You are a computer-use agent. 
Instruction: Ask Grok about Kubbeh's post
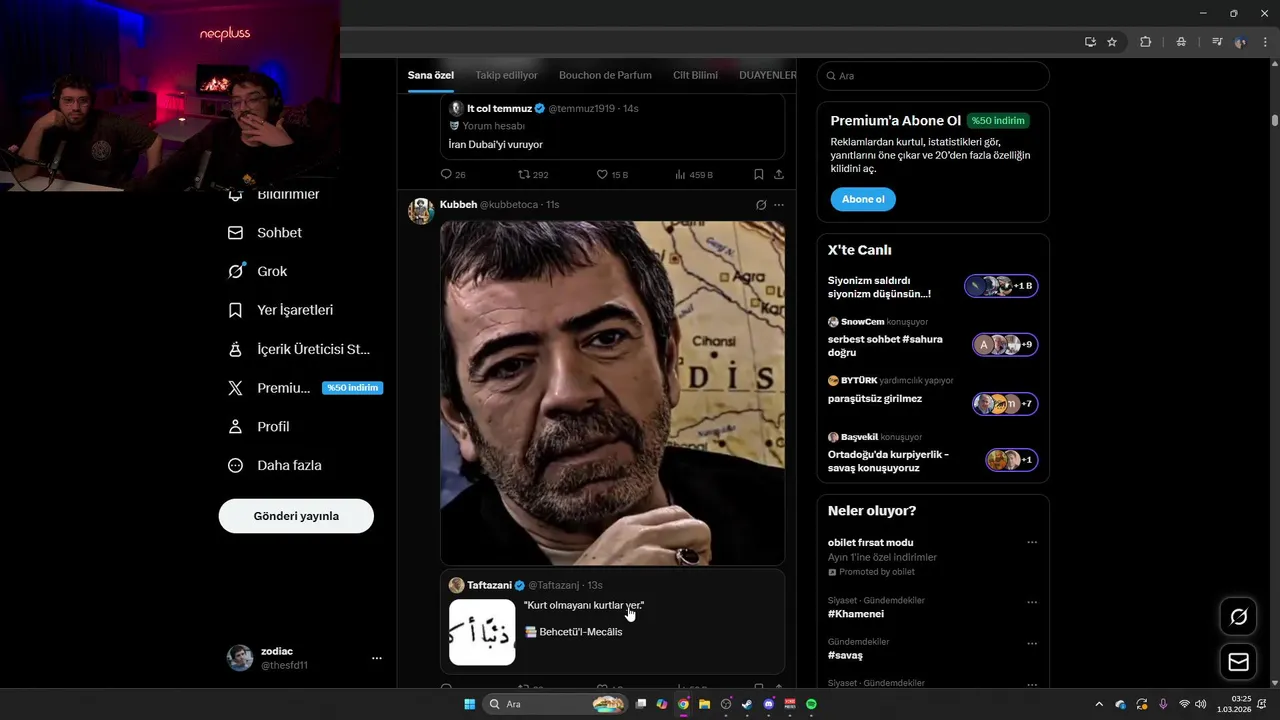[761, 205]
